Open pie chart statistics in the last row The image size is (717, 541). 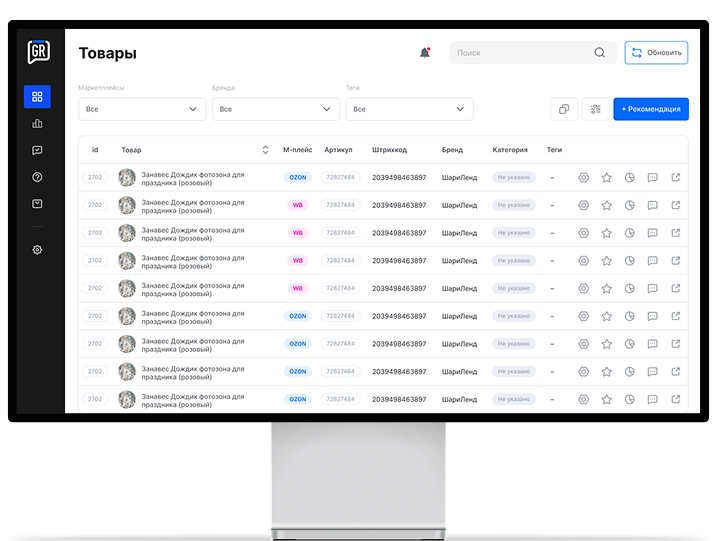tap(630, 400)
